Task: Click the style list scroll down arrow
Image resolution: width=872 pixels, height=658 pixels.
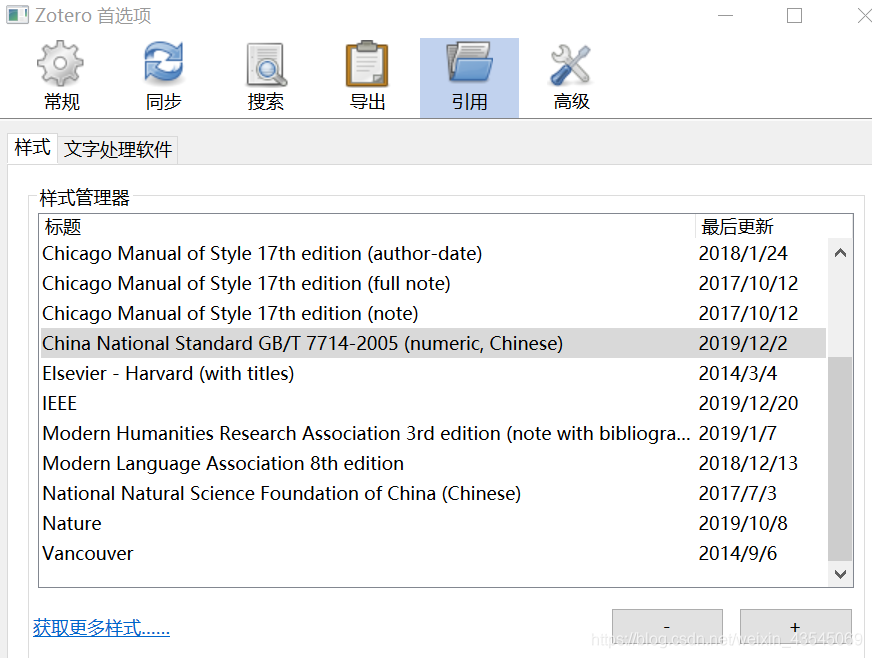Action: tap(840, 573)
